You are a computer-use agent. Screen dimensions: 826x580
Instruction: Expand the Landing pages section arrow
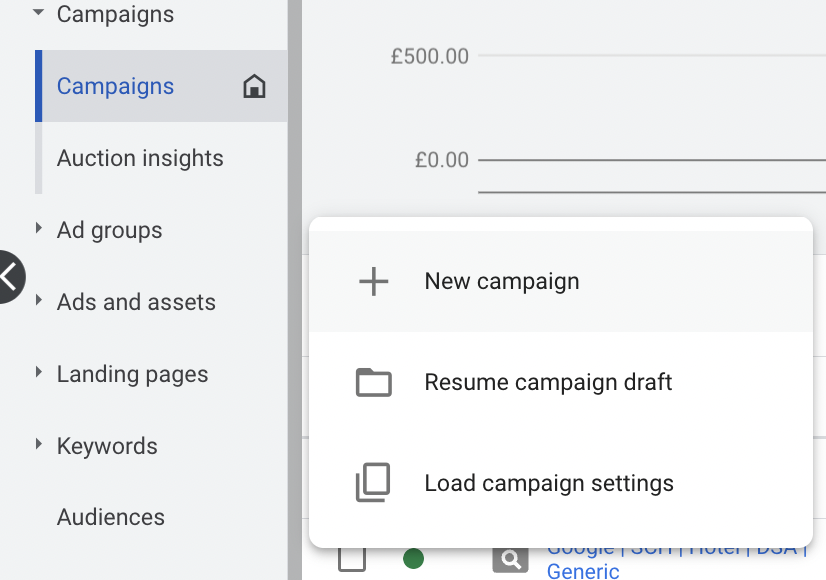39,373
